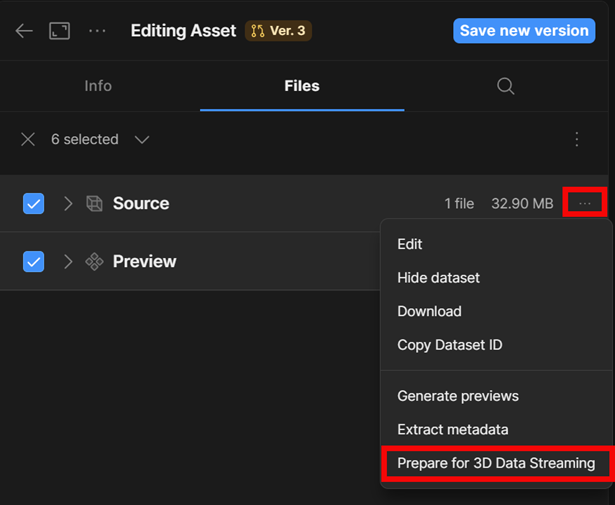Expand the Source dataset row

tap(68, 204)
